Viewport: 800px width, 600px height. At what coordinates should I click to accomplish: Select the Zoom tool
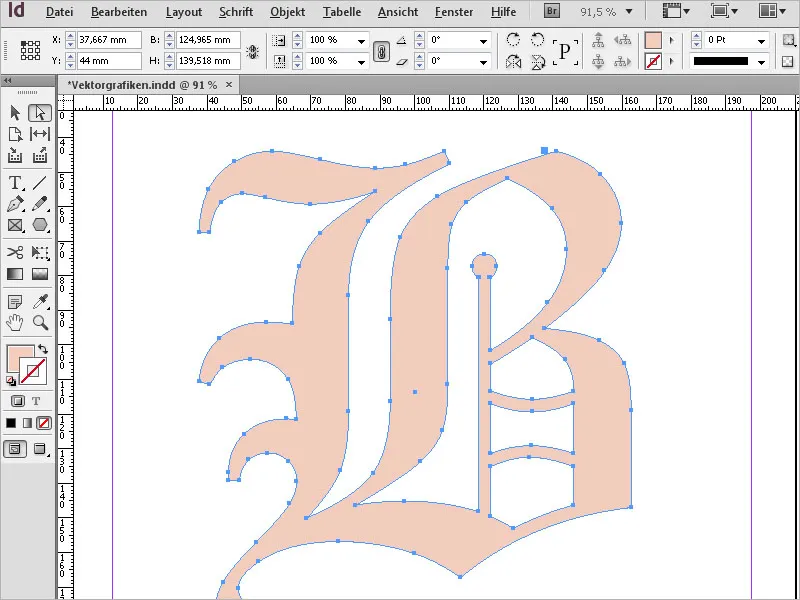[x=40, y=322]
